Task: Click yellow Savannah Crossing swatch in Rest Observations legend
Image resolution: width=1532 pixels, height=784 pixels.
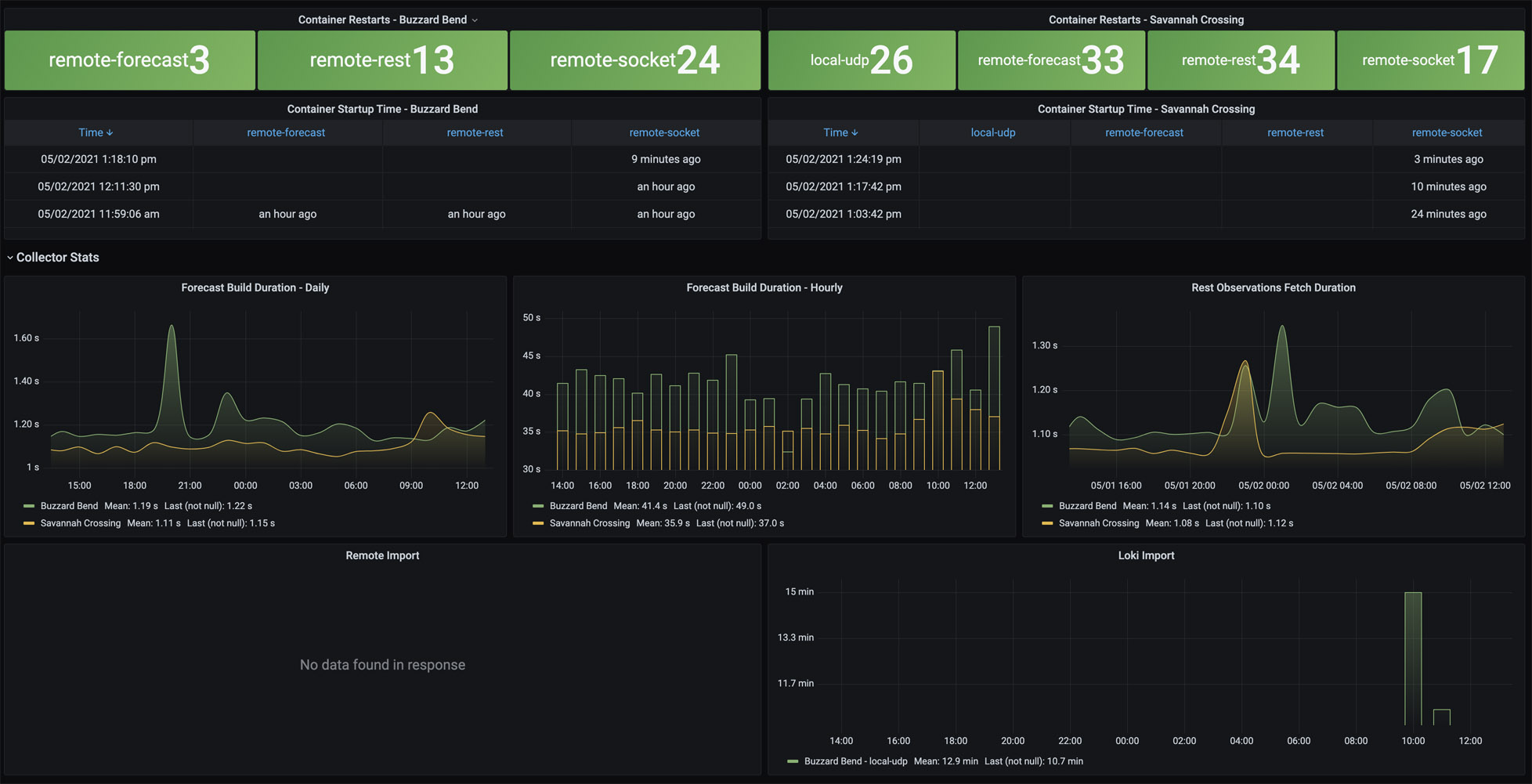Action: coord(1047,523)
